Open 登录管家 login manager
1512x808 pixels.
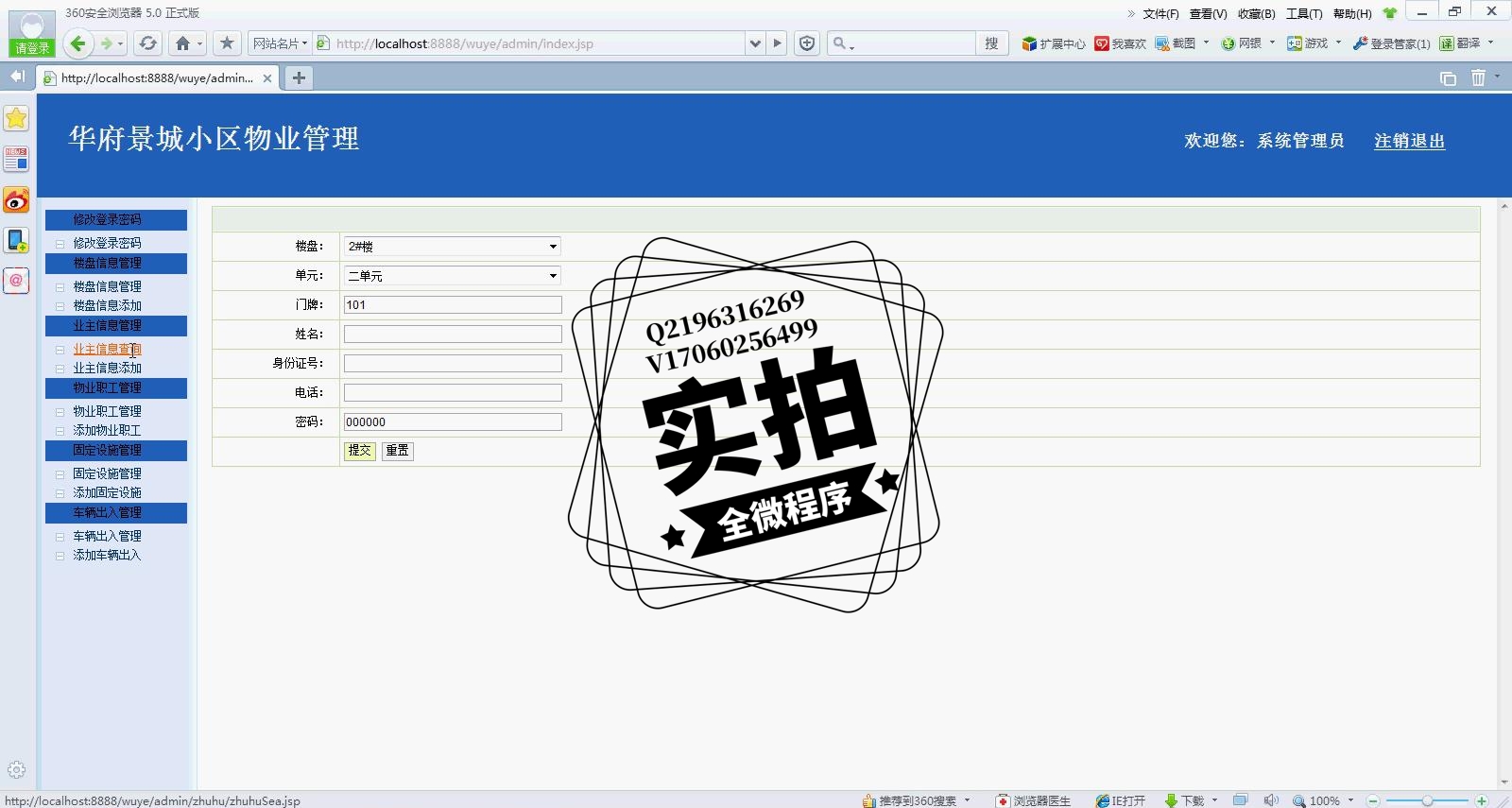1391,43
